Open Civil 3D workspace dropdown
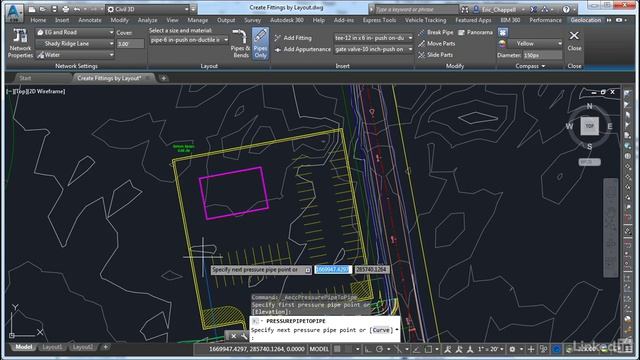 149,9
